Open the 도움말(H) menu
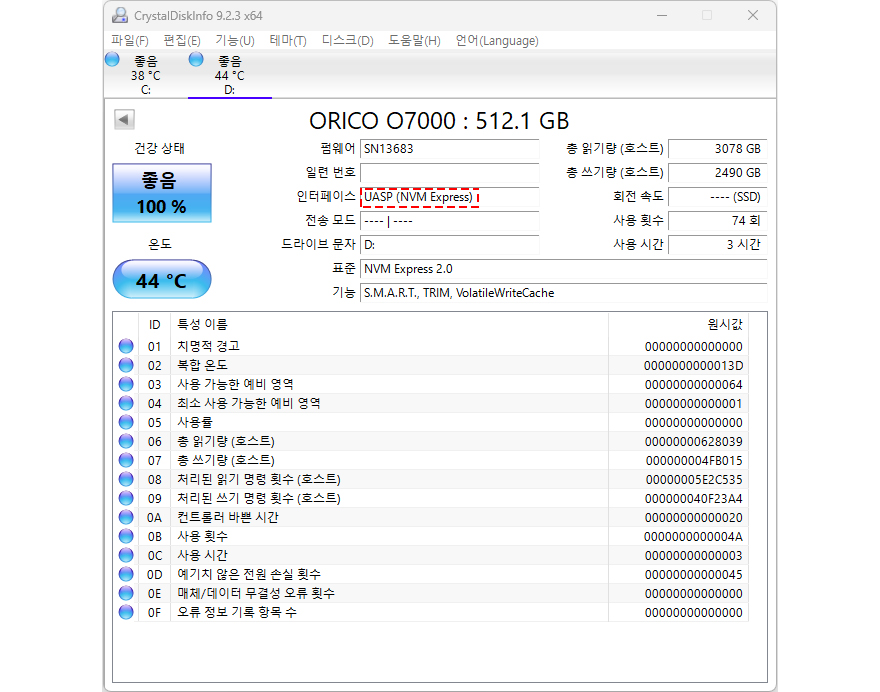This screenshot has width=880, height=692. [x=414, y=40]
